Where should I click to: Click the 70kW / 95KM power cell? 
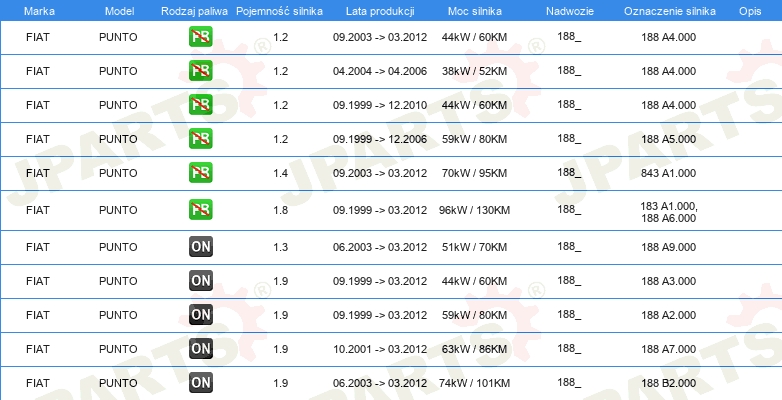tap(474, 173)
